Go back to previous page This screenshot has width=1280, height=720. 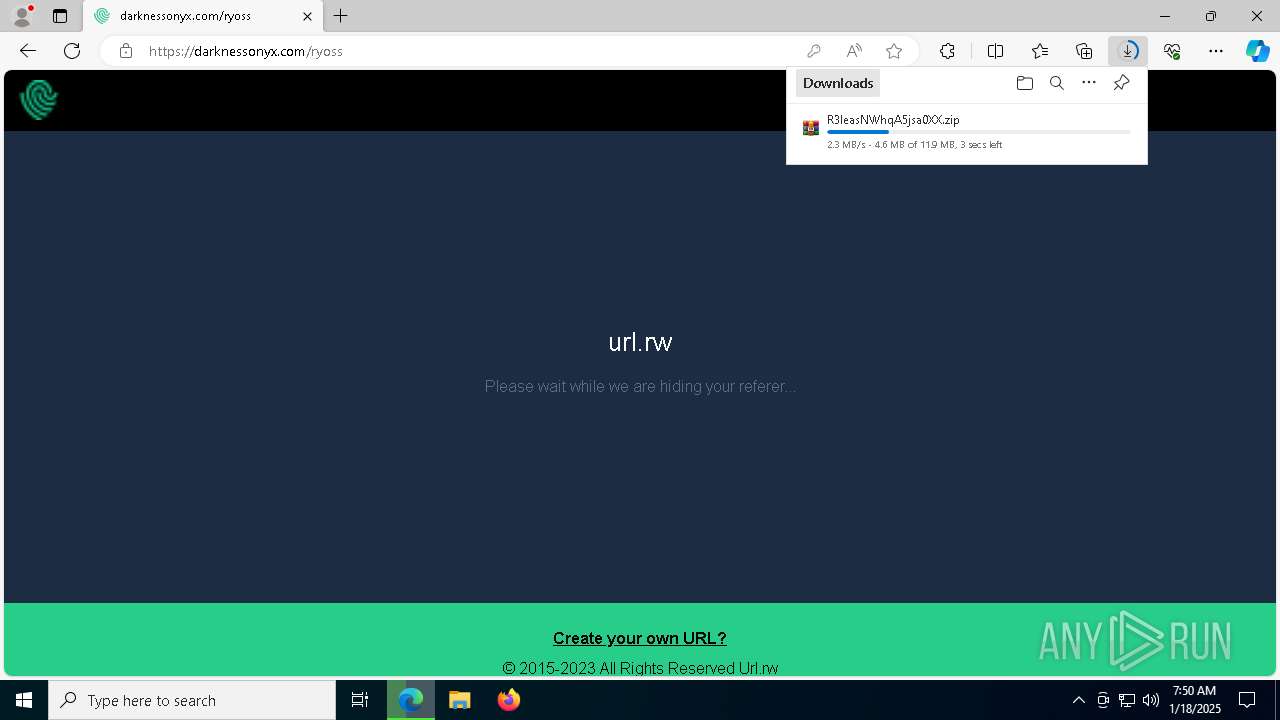pyautogui.click(x=28, y=51)
